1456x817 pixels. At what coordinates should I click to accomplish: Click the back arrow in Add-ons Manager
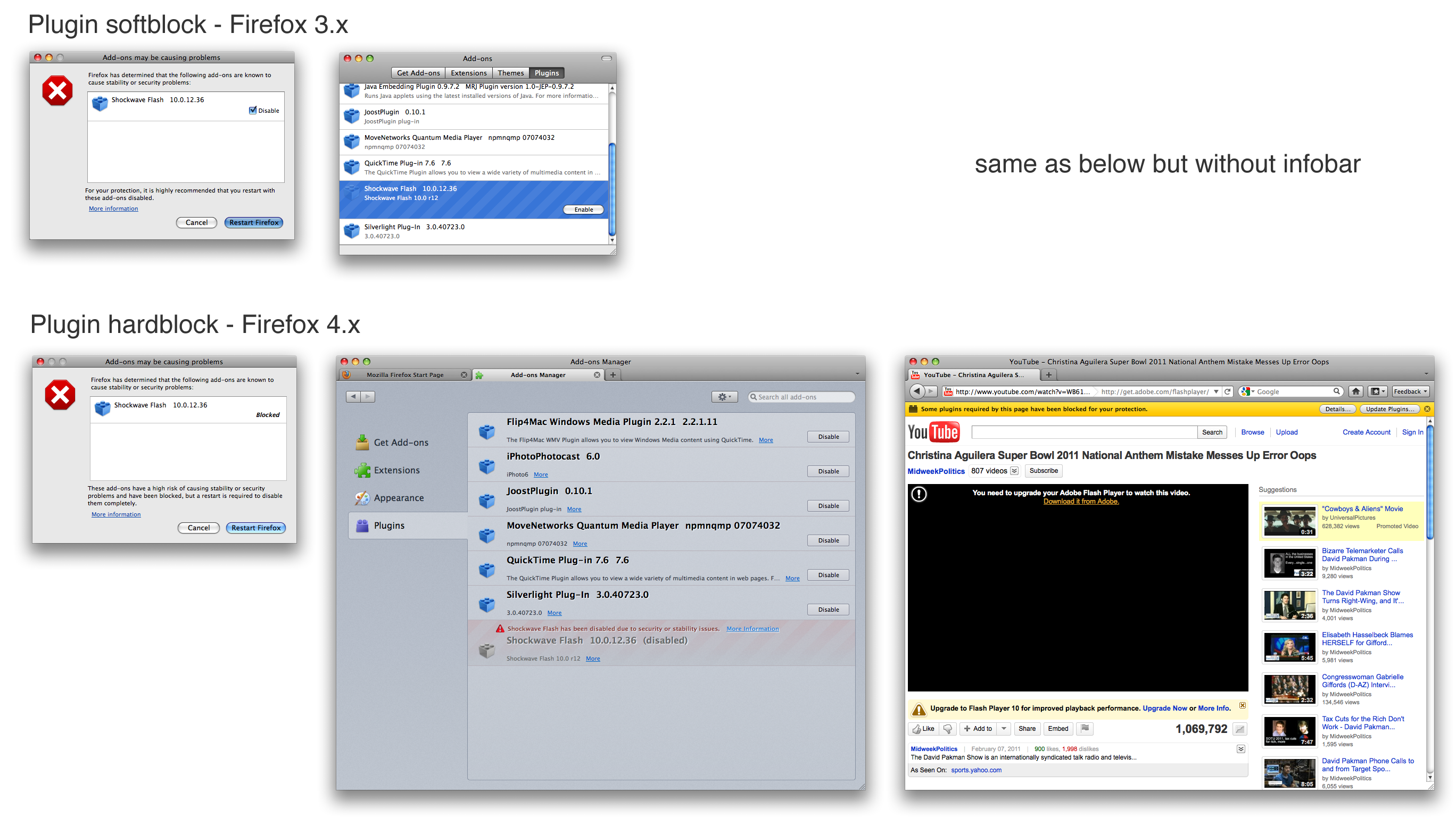[x=353, y=397]
